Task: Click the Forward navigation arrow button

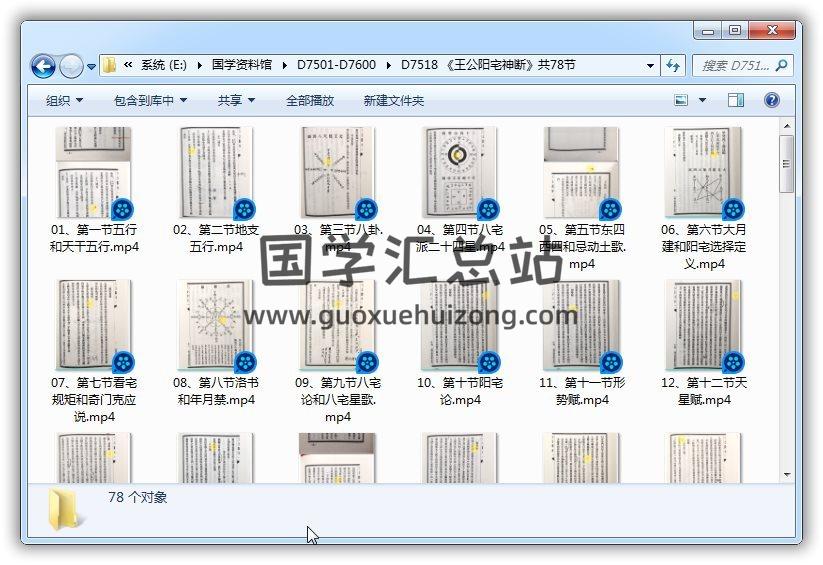Action: (71, 66)
